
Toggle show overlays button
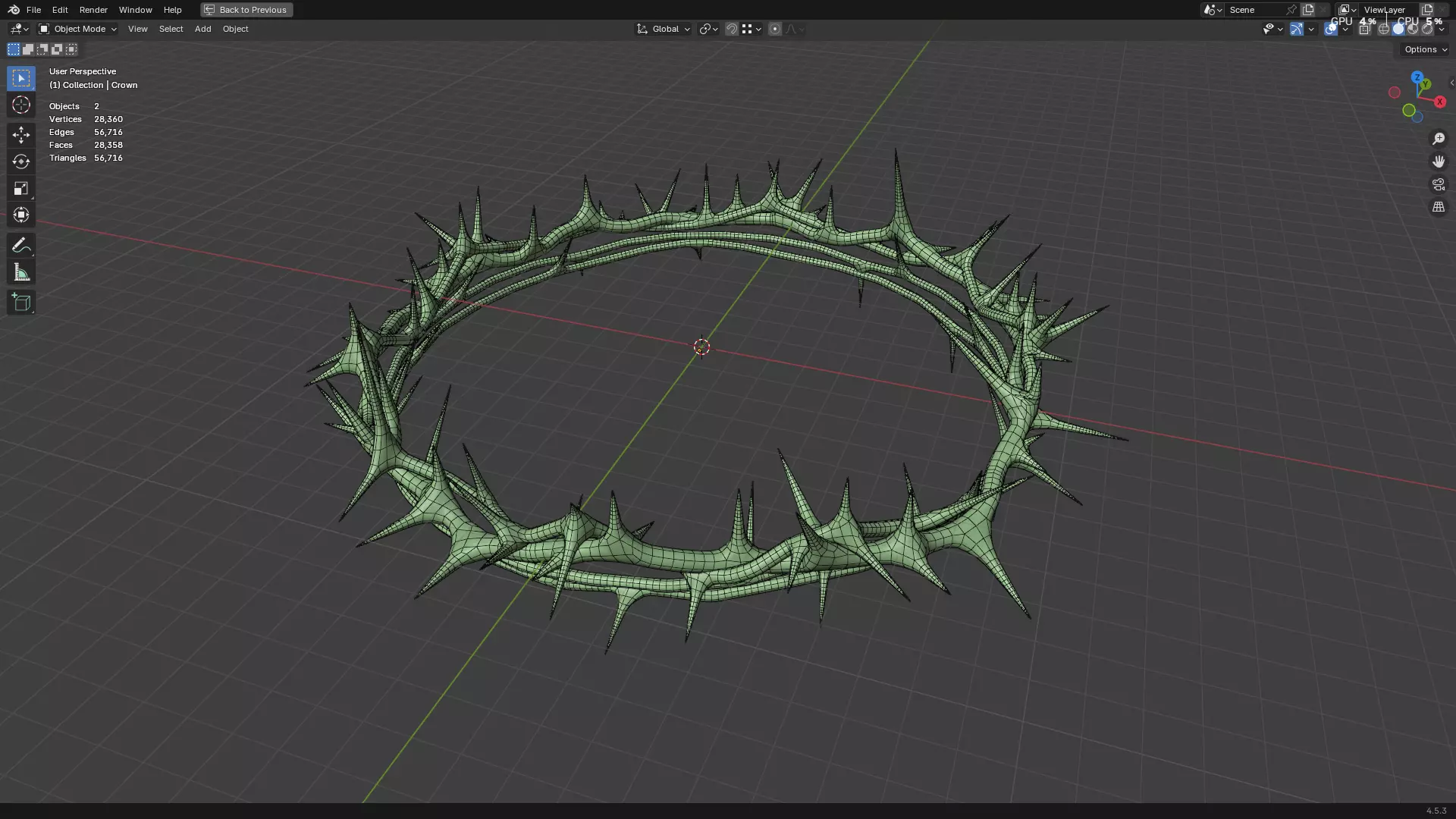1331,29
